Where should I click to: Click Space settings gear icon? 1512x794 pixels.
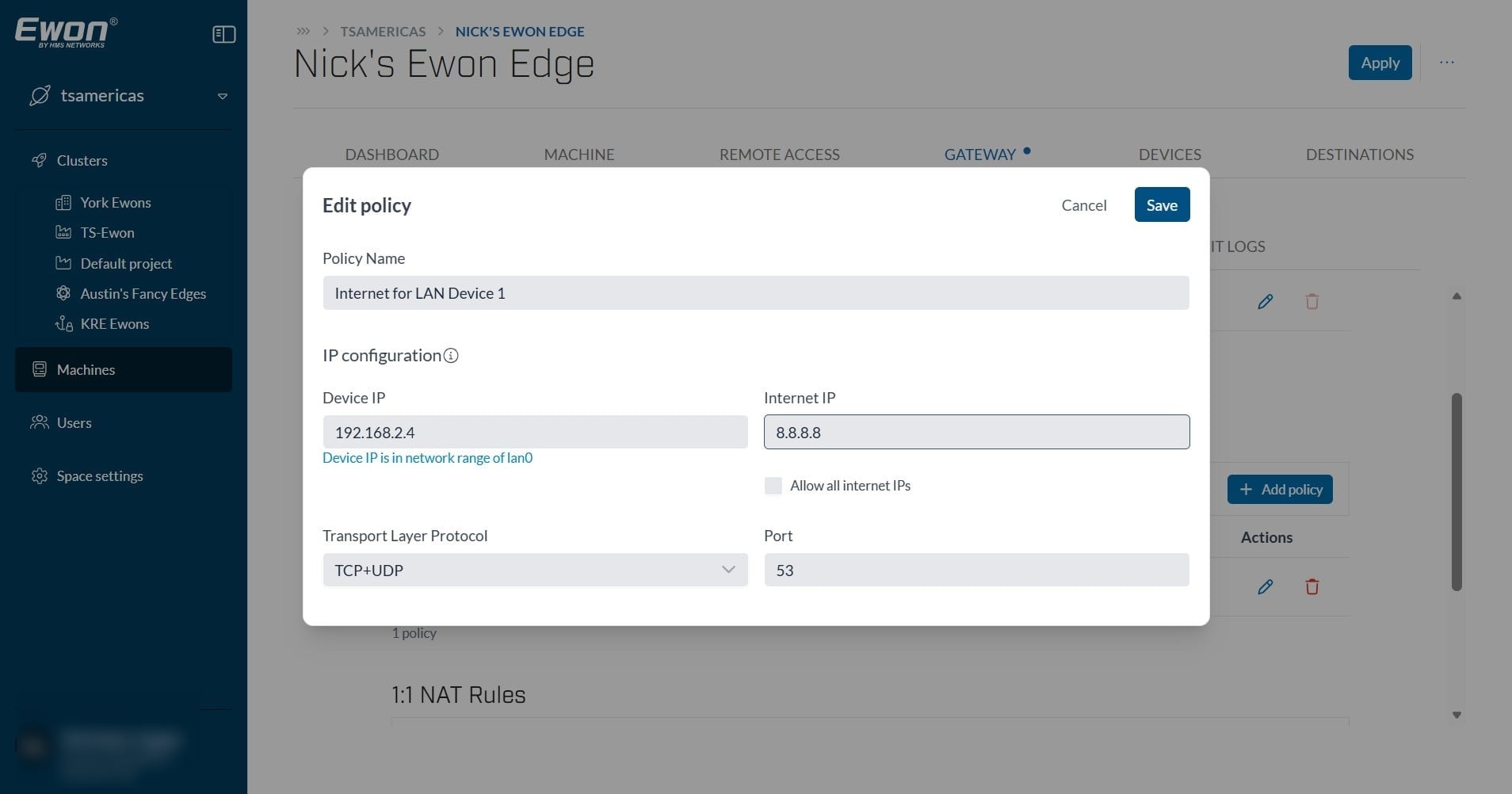pyautogui.click(x=39, y=475)
